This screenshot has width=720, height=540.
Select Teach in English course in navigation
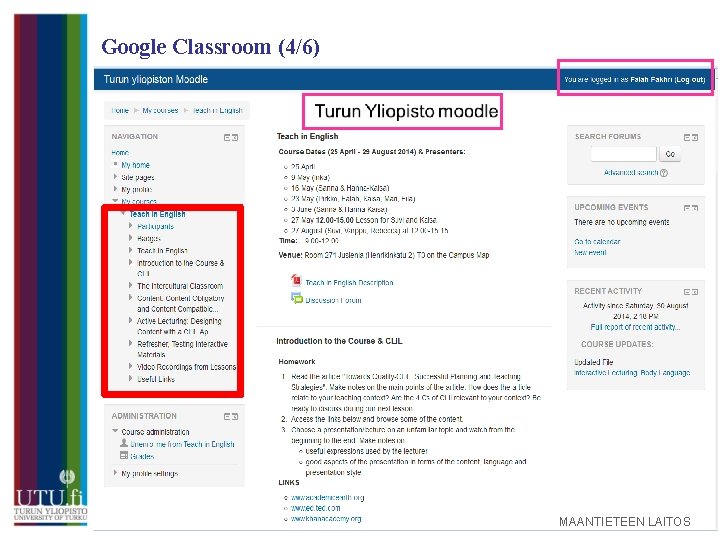click(157, 214)
